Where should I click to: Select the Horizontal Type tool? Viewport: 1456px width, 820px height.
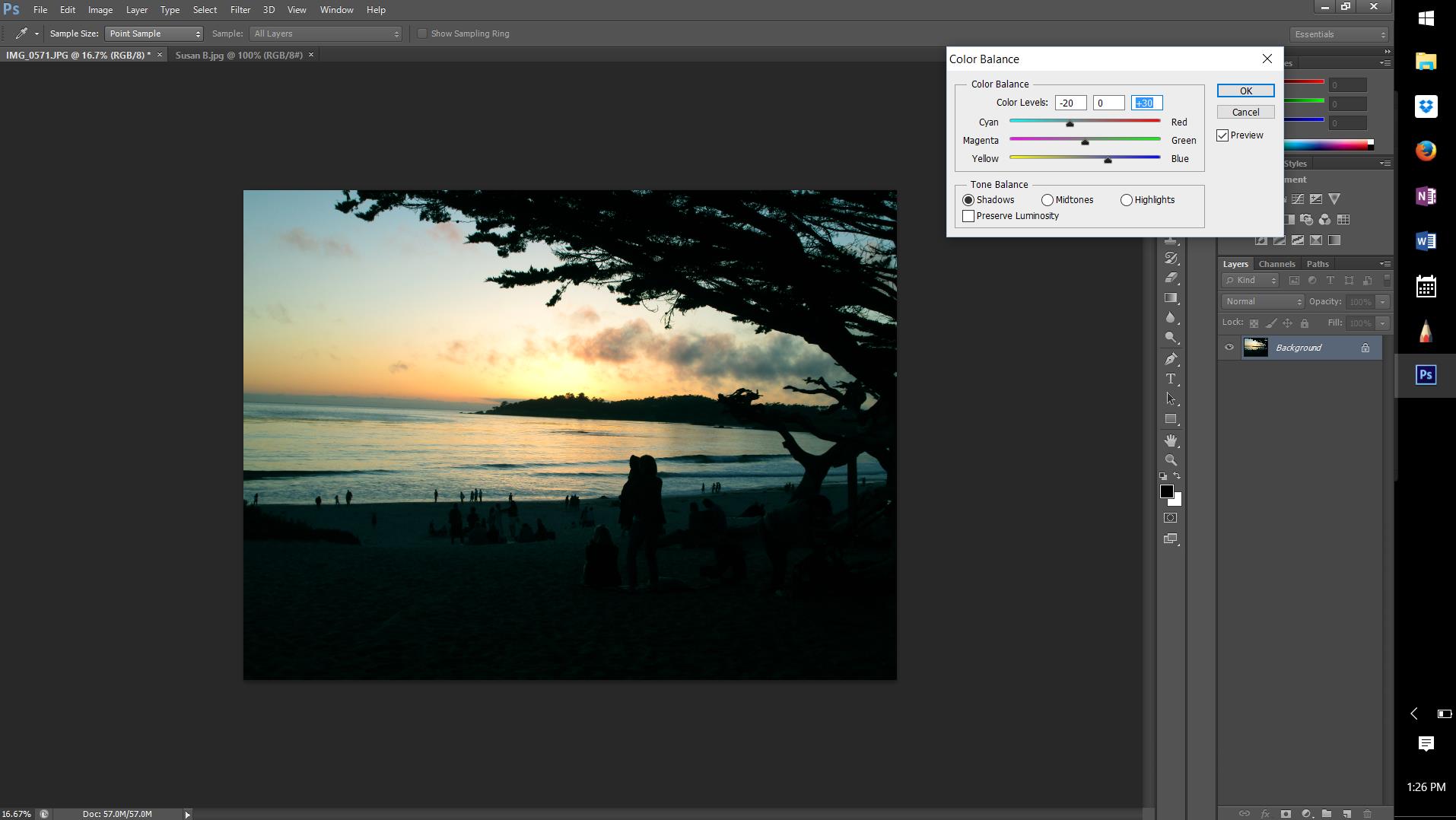(x=1171, y=379)
